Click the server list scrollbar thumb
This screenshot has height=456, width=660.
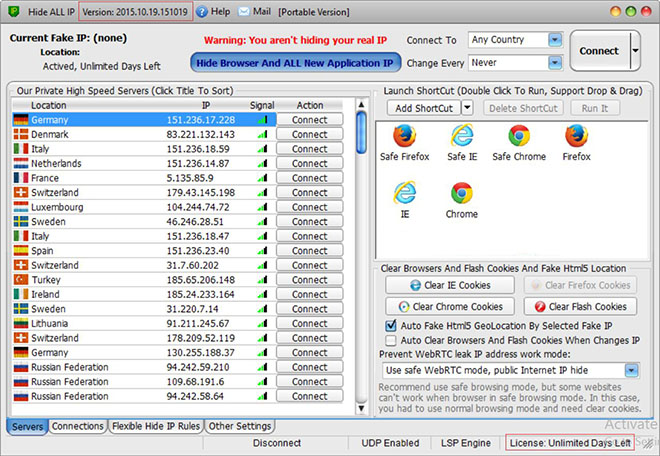361,132
